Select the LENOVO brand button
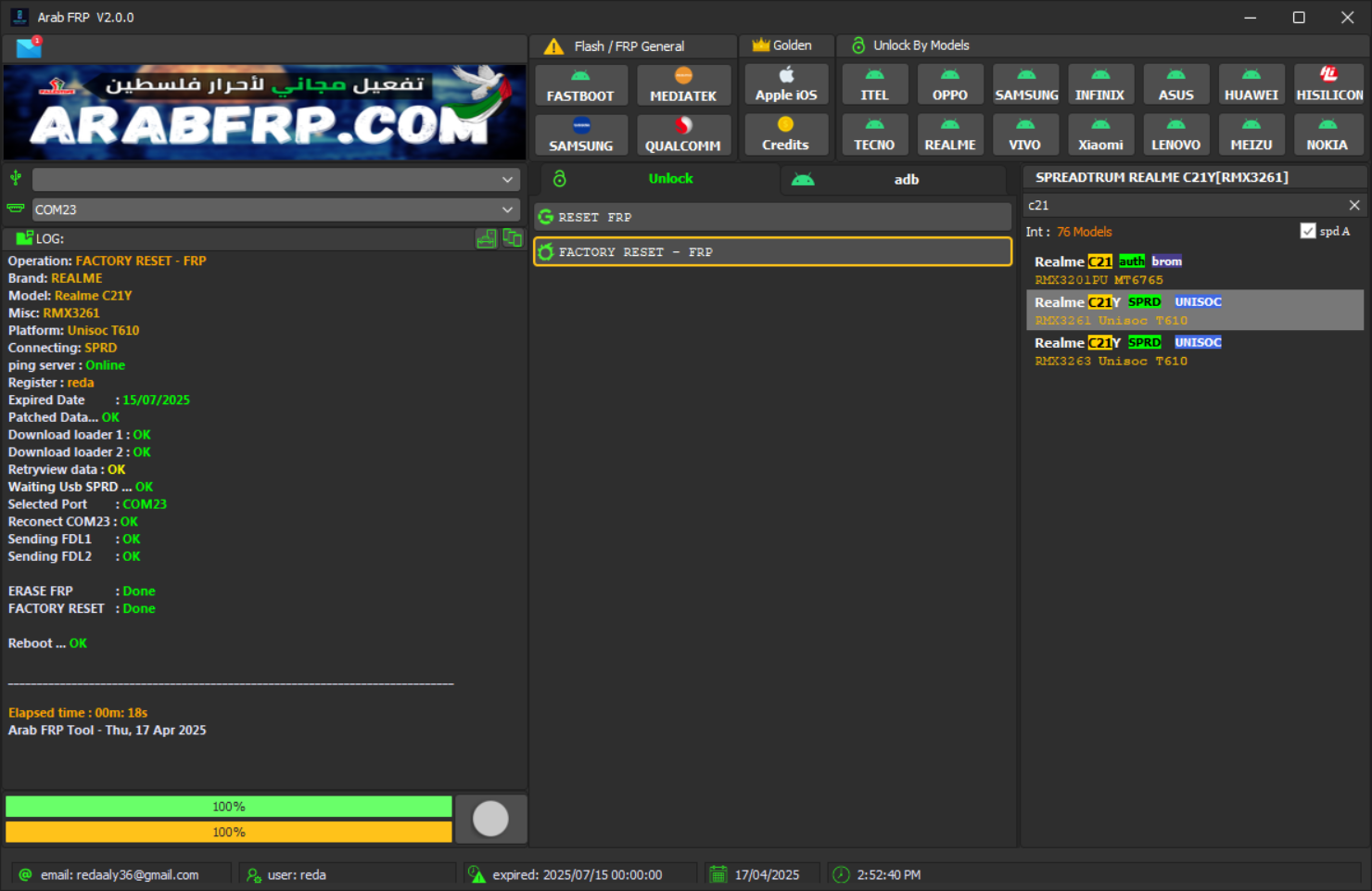1372x891 pixels. (x=1176, y=134)
